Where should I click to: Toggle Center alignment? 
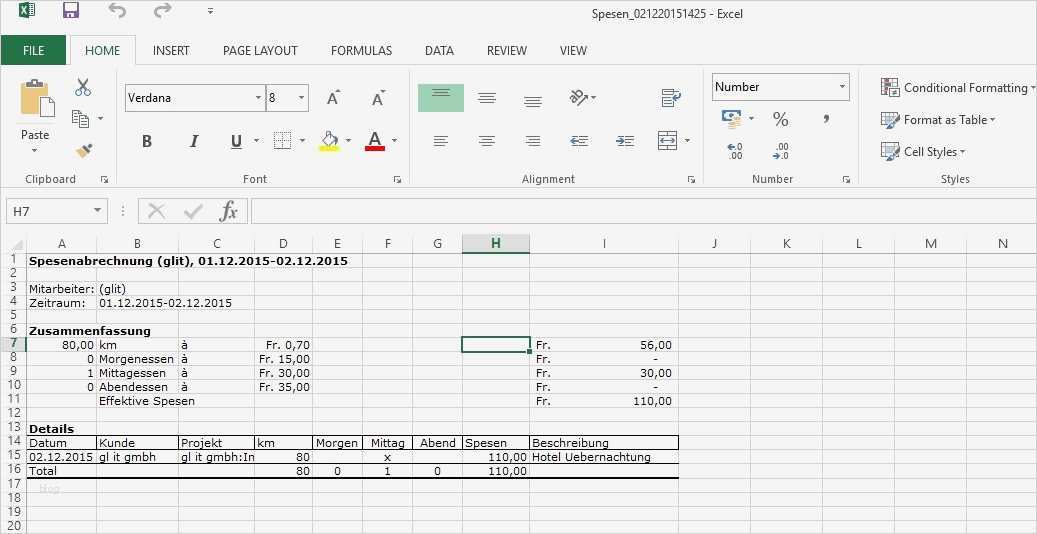pyautogui.click(x=487, y=141)
